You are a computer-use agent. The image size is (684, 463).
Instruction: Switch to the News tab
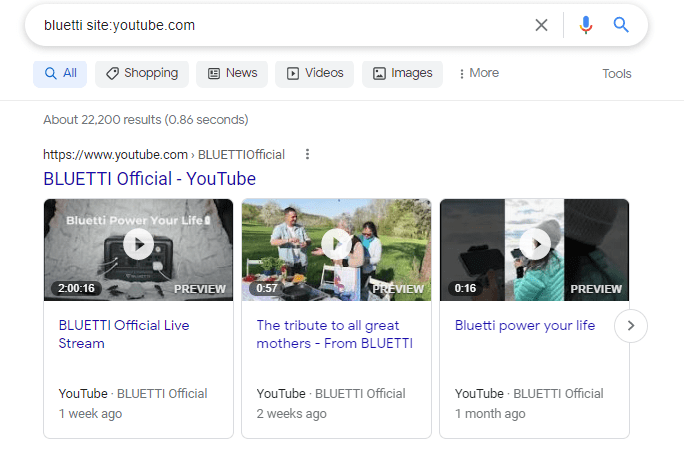click(x=232, y=74)
